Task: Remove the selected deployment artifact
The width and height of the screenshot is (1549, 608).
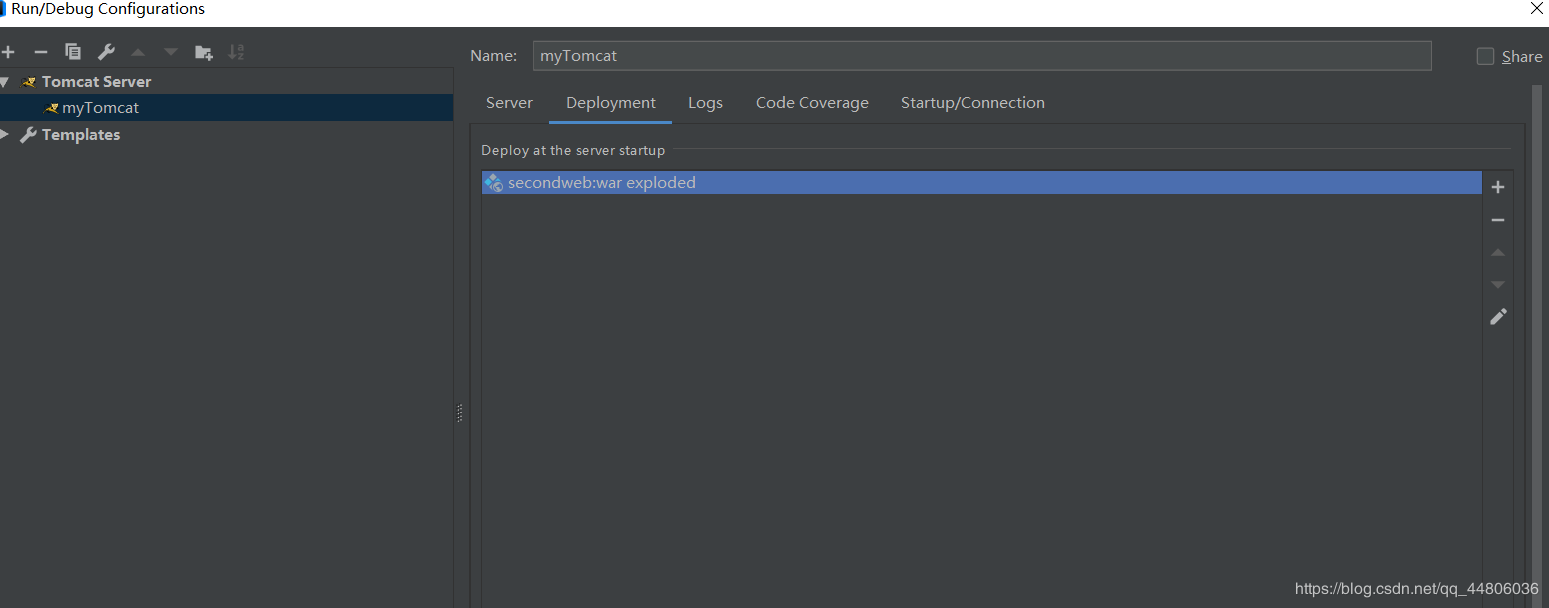Action: pos(1498,220)
